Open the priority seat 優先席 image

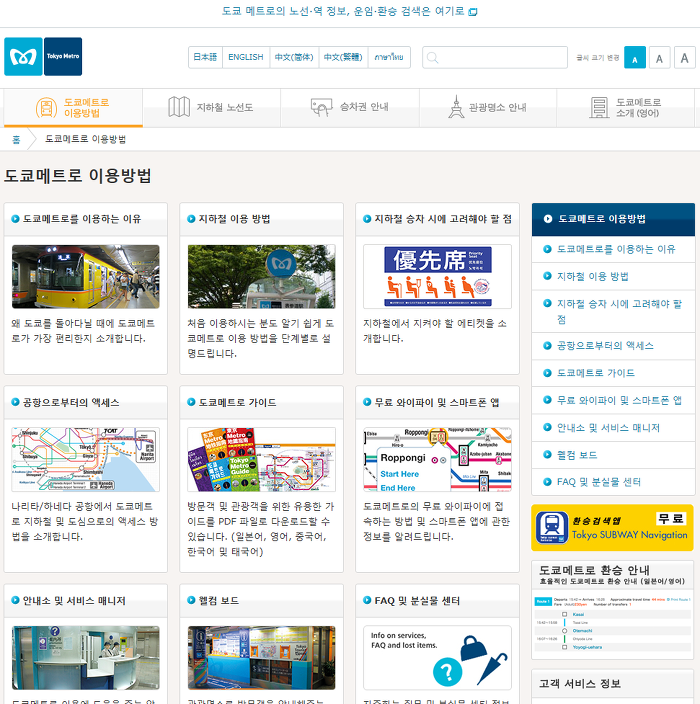[x=437, y=277]
